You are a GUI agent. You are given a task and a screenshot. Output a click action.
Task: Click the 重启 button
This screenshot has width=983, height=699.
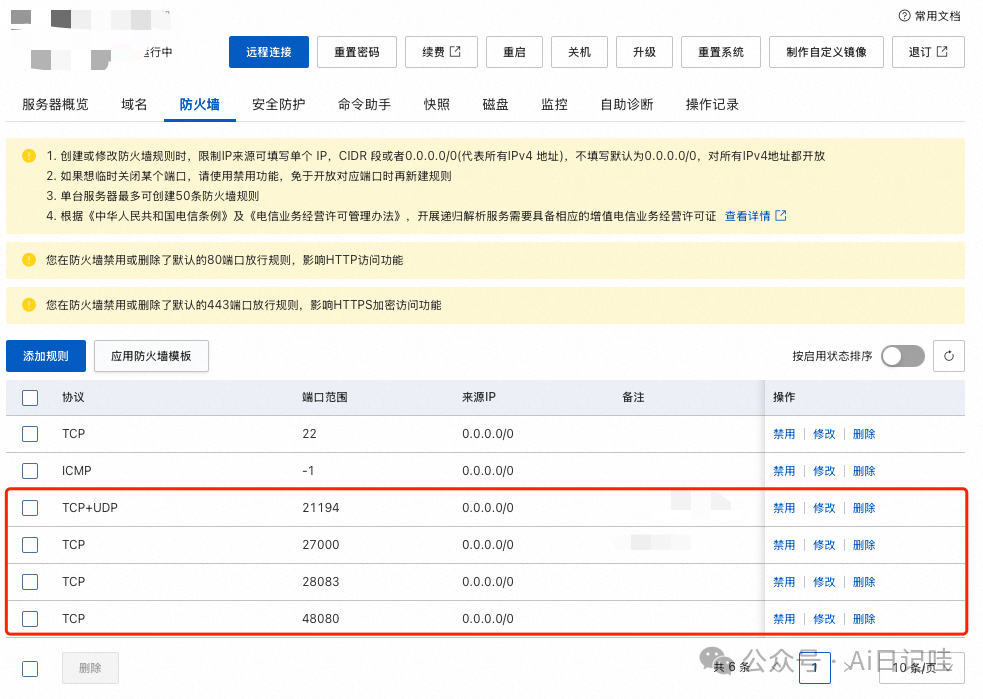click(514, 52)
